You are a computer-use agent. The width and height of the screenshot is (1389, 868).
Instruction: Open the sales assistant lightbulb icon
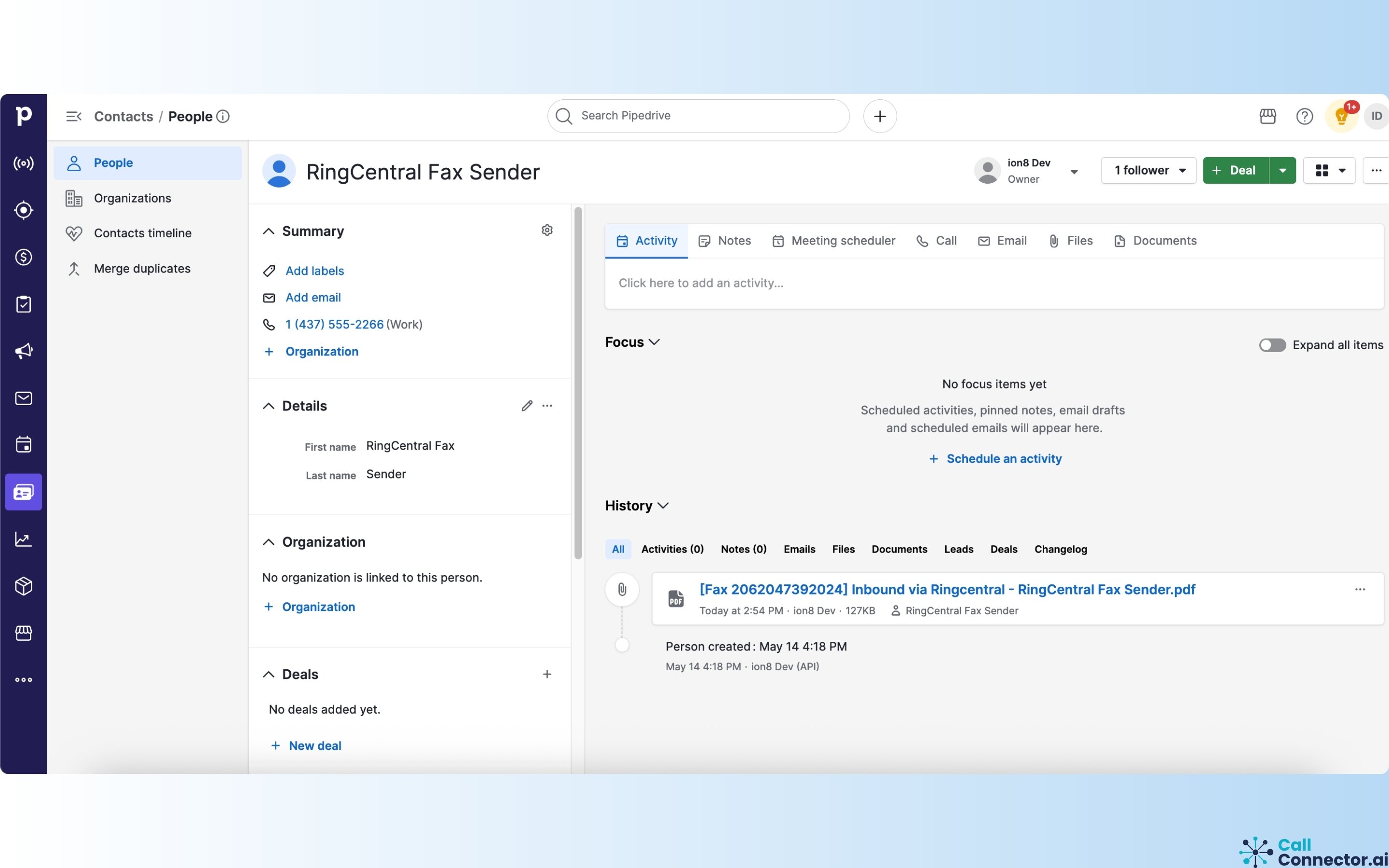click(x=1341, y=117)
